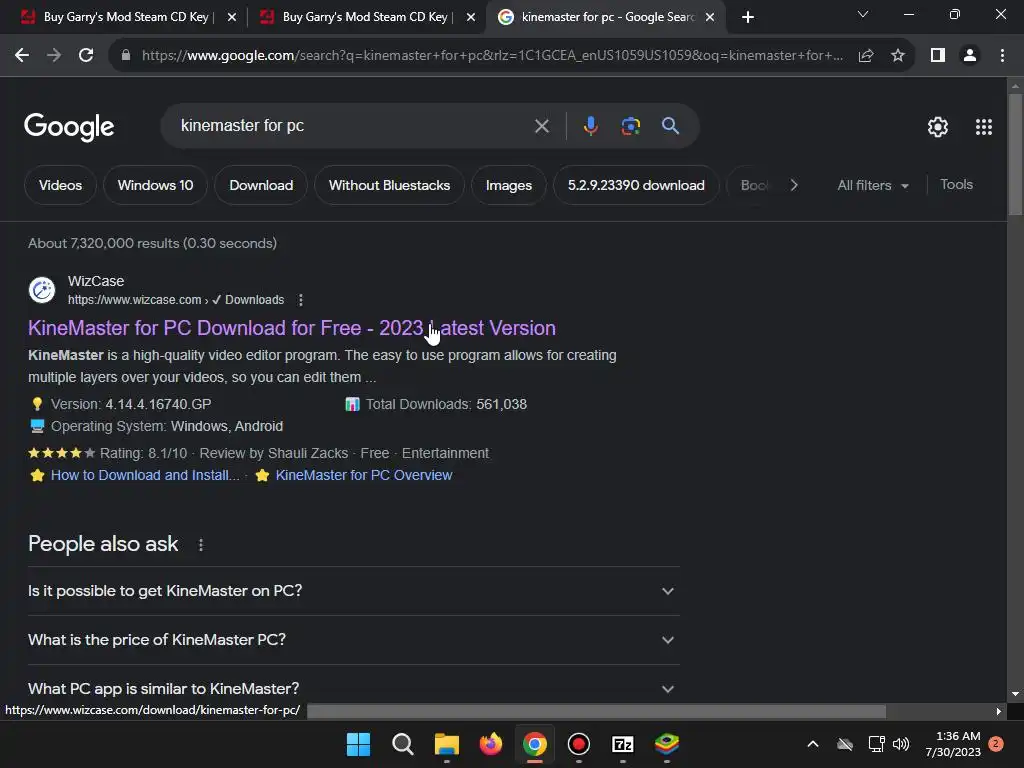Share this page from the address bar
This screenshot has height=768, width=1024.
(866, 56)
